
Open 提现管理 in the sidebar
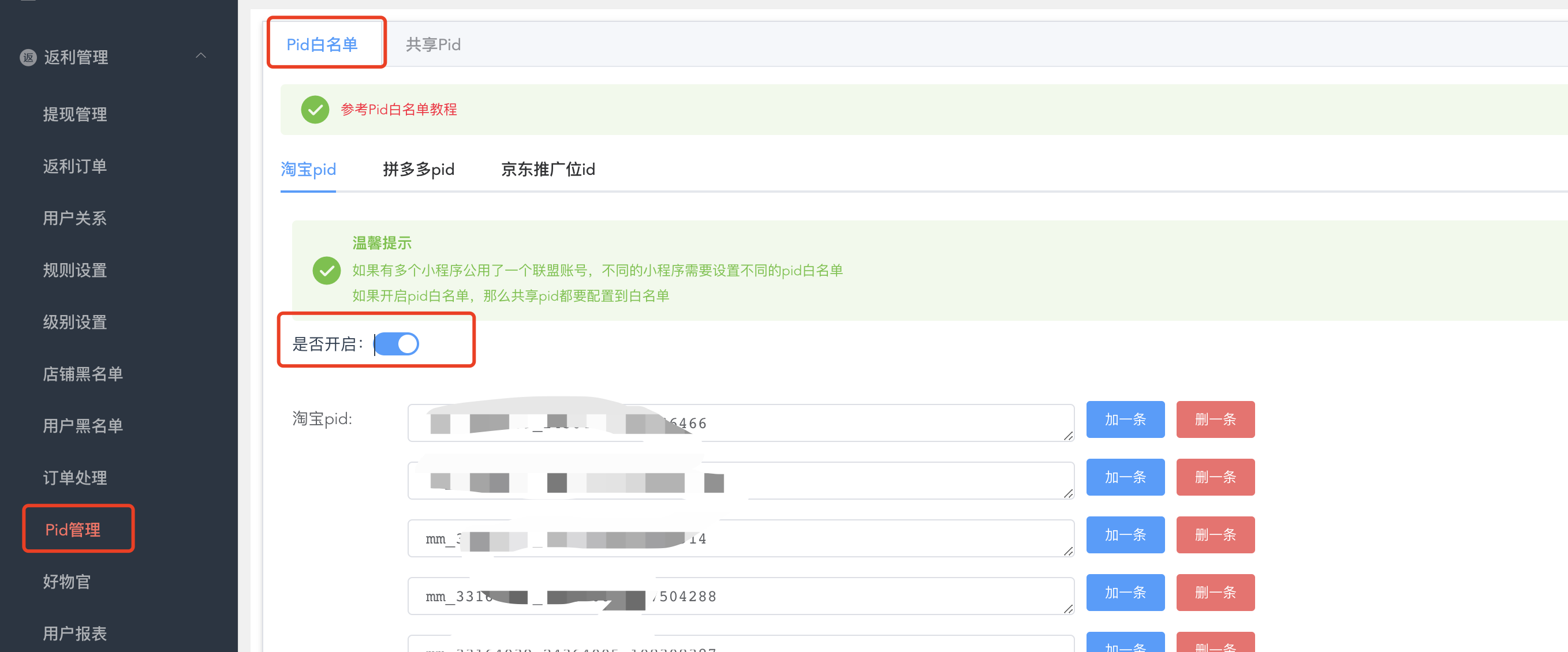click(x=75, y=114)
